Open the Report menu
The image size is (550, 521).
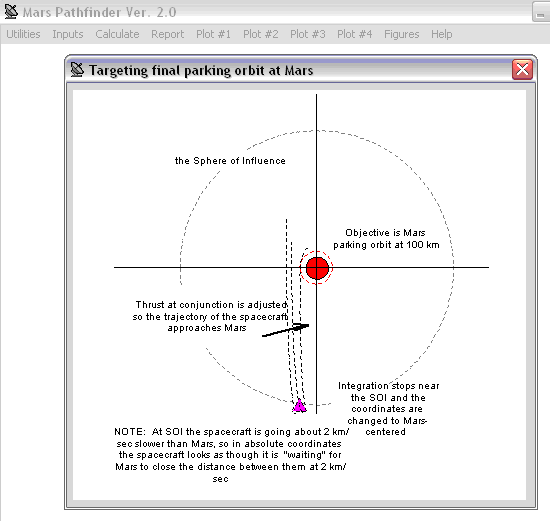(x=167, y=34)
